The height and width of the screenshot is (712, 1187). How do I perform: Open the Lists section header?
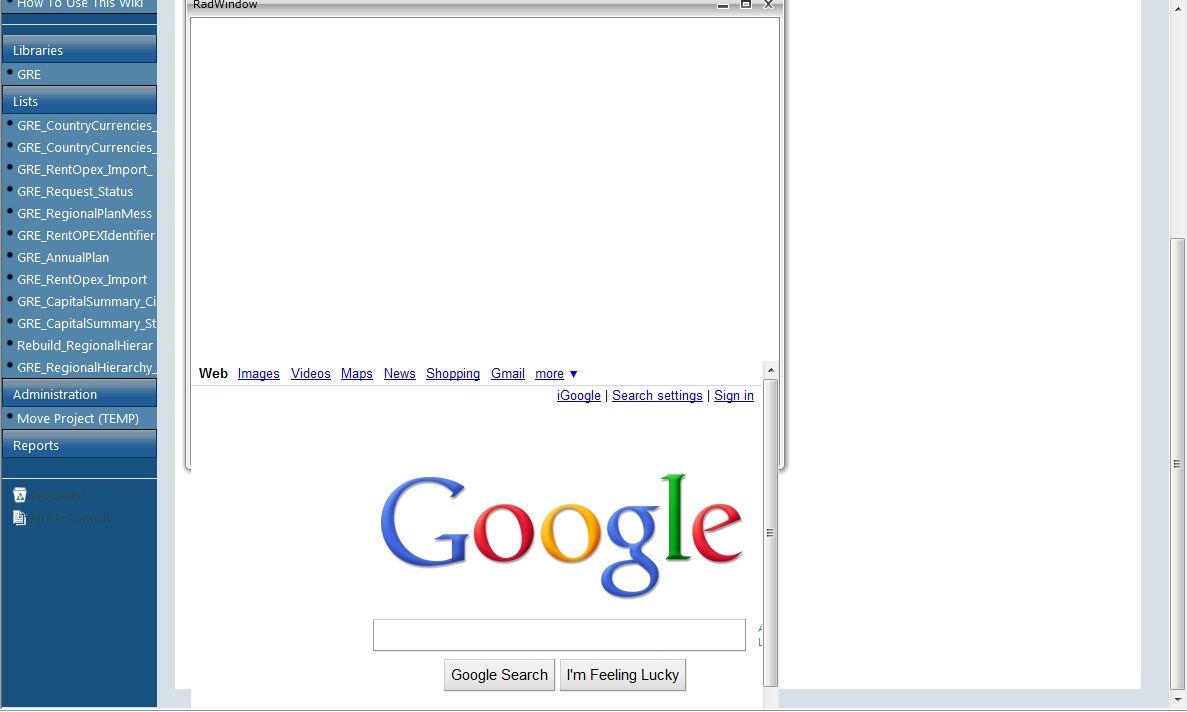tap(79, 101)
